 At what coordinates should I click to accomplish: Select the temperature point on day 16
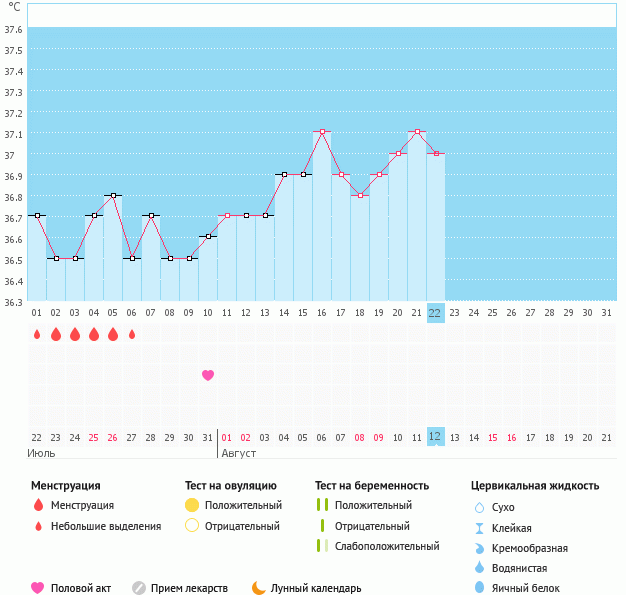point(322,132)
